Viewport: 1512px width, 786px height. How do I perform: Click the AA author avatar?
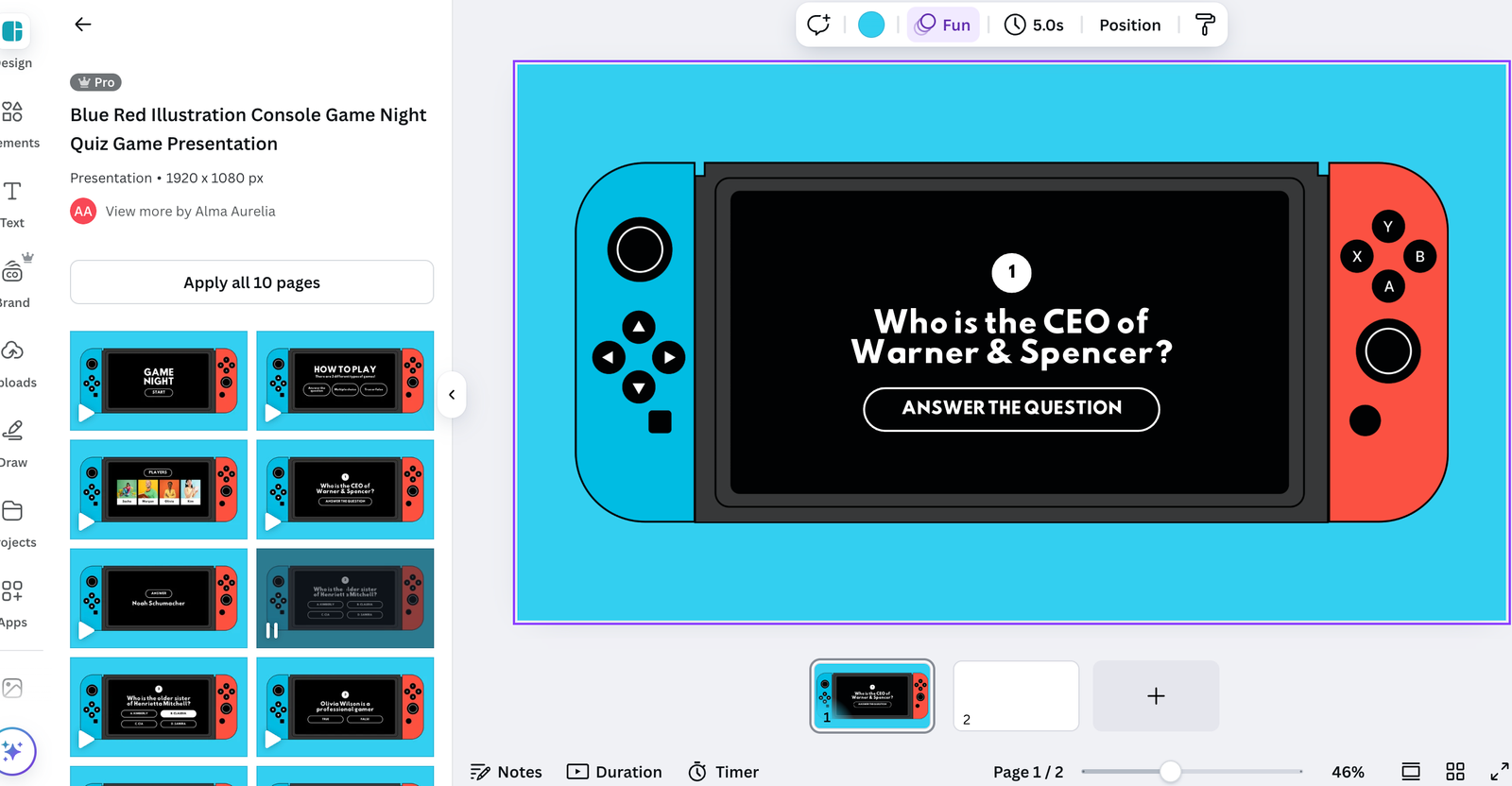click(x=83, y=212)
